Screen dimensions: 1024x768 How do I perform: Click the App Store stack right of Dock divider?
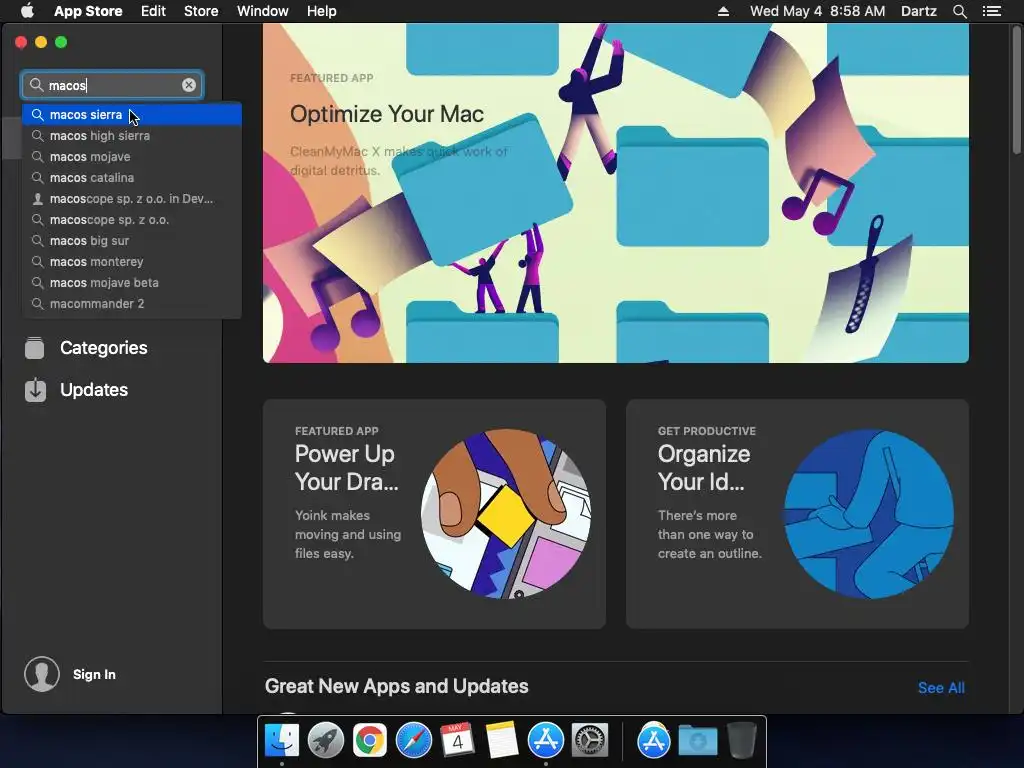tap(654, 741)
